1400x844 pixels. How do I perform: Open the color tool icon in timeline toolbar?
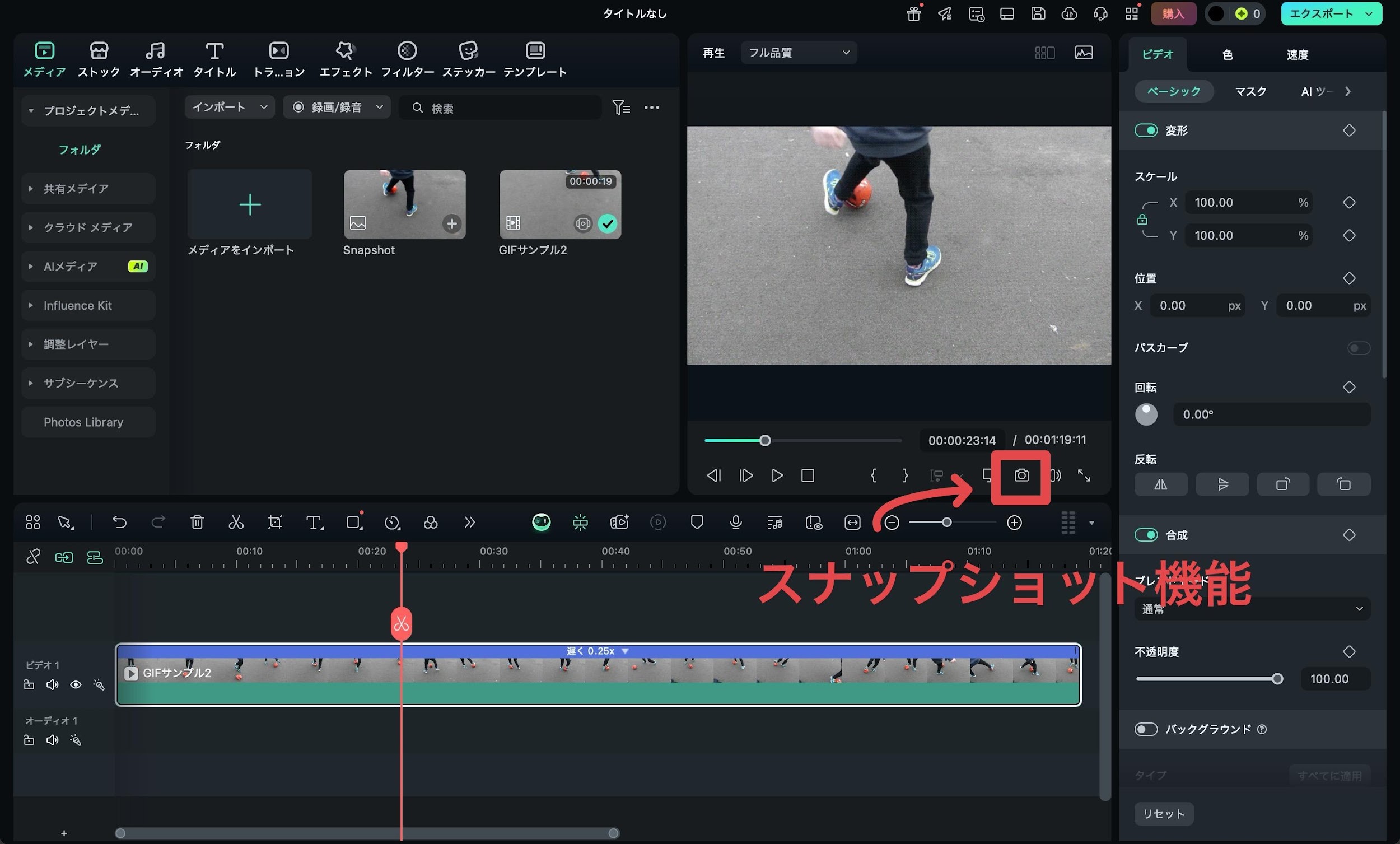pos(431,522)
